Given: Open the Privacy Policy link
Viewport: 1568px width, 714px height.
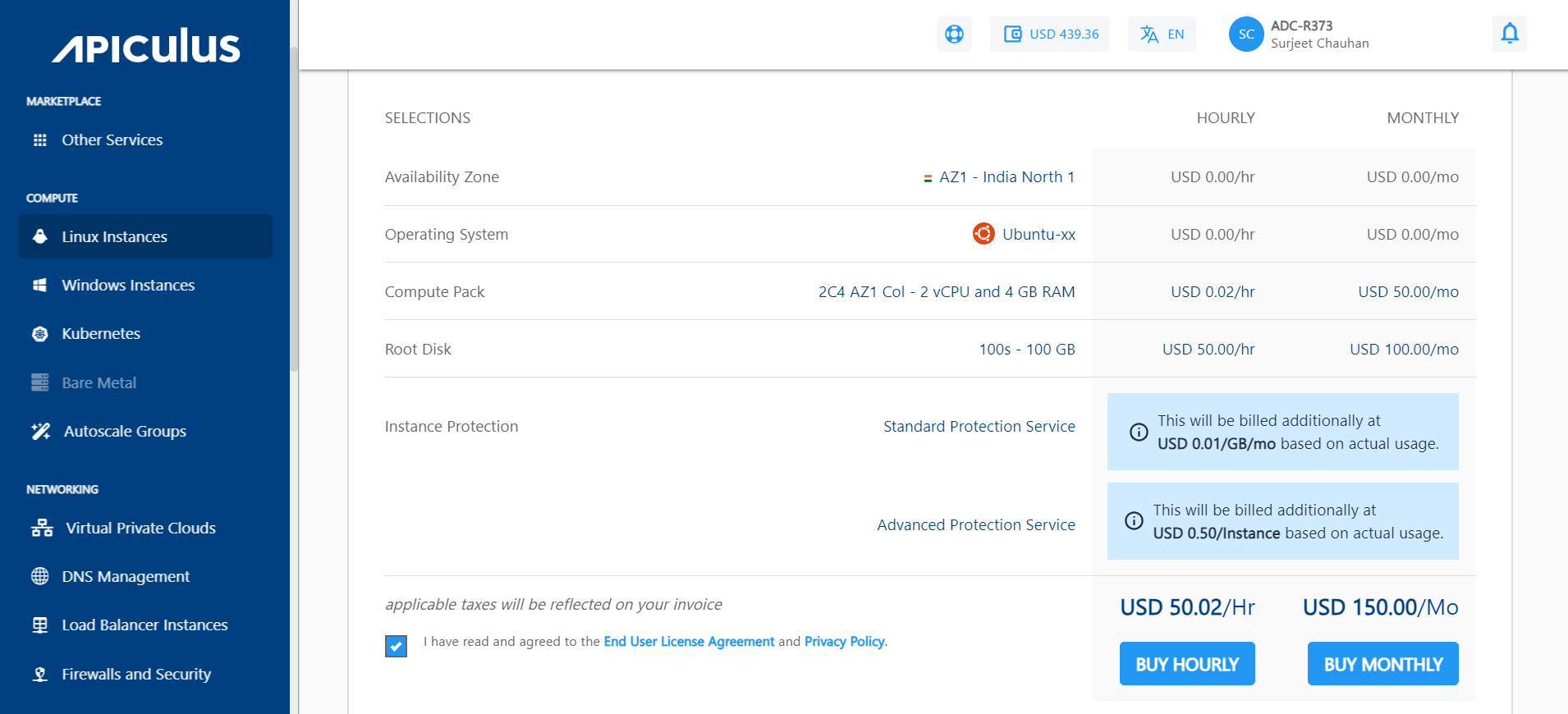Looking at the screenshot, I should (844, 642).
